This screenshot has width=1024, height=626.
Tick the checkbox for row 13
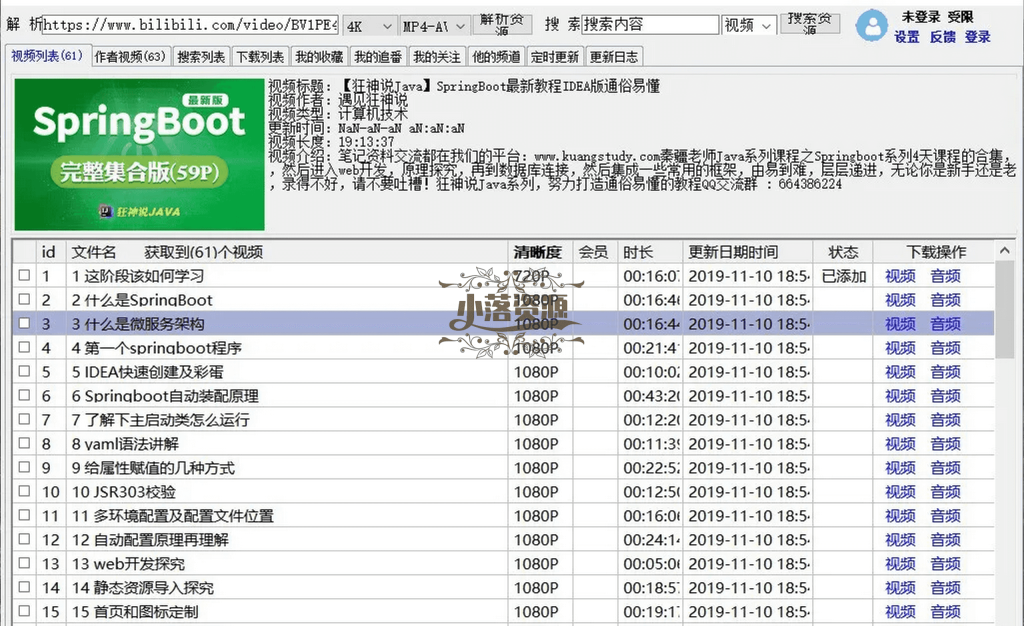pyautogui.click(x=24, y=563)
